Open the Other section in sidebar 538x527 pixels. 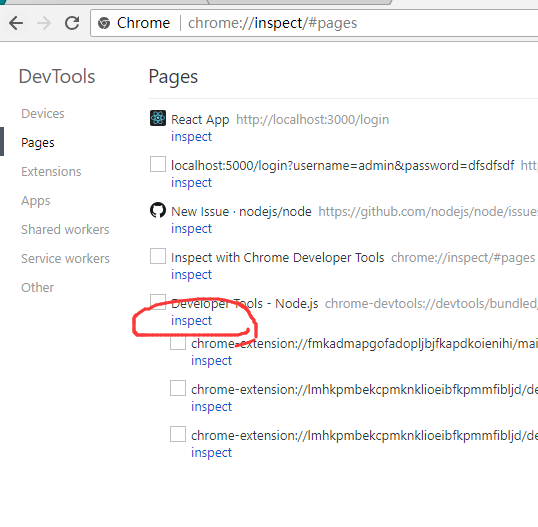(x=37, y=288)
